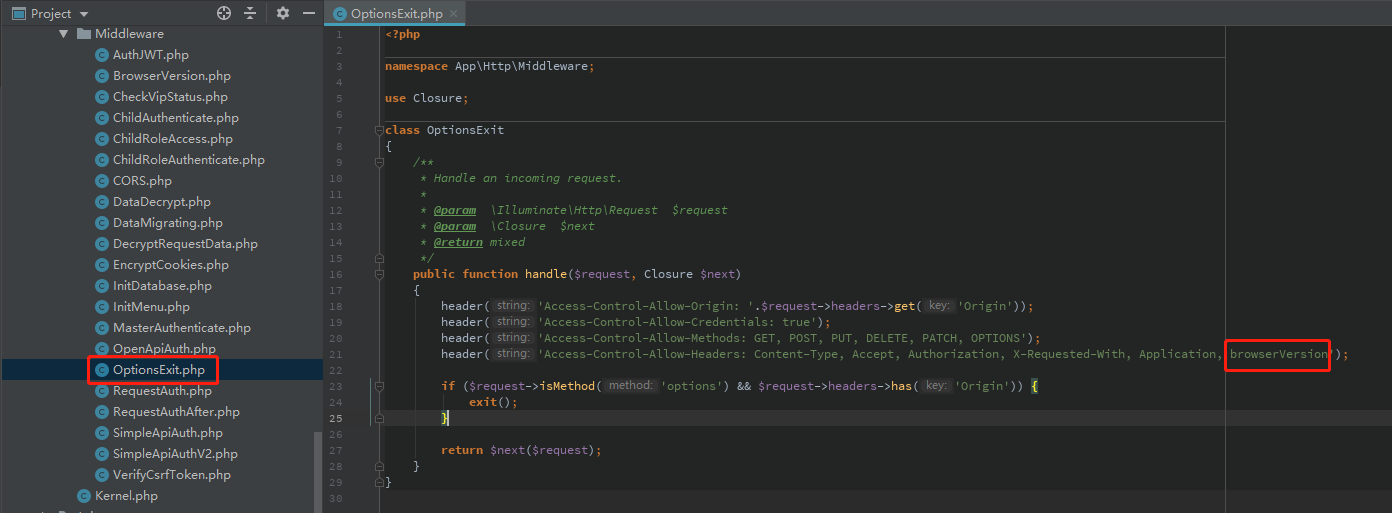Screen dimensions: 1392x513
Task: Click the fold end marker at return mixed docblock
Action: point(378,258)
